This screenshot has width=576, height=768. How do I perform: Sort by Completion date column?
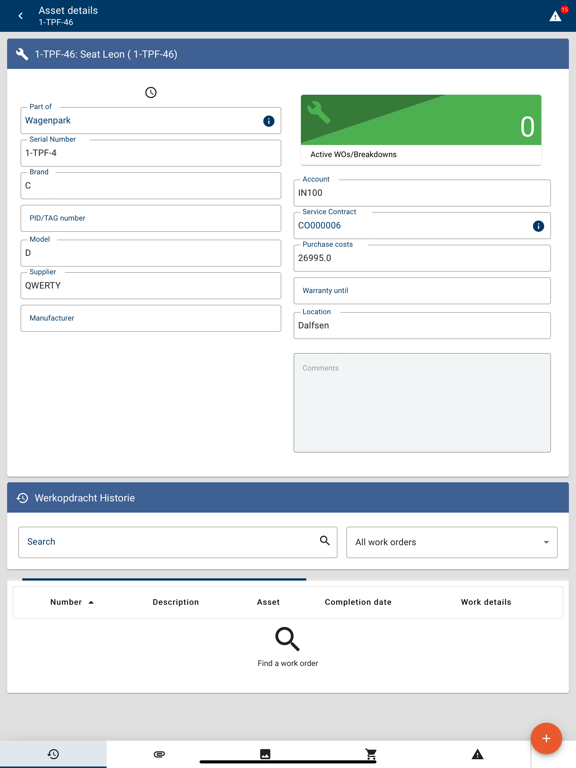(358, 602)
